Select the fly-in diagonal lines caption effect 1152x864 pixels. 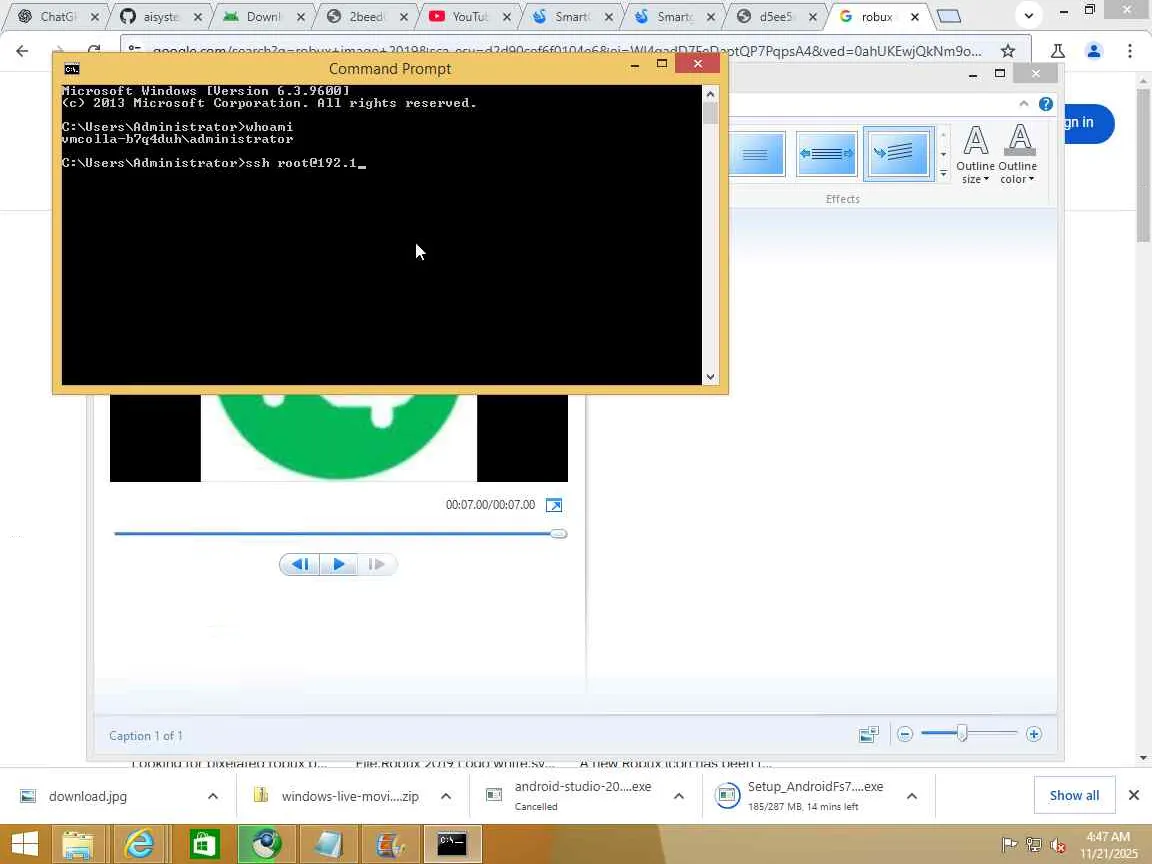[899, 154]
